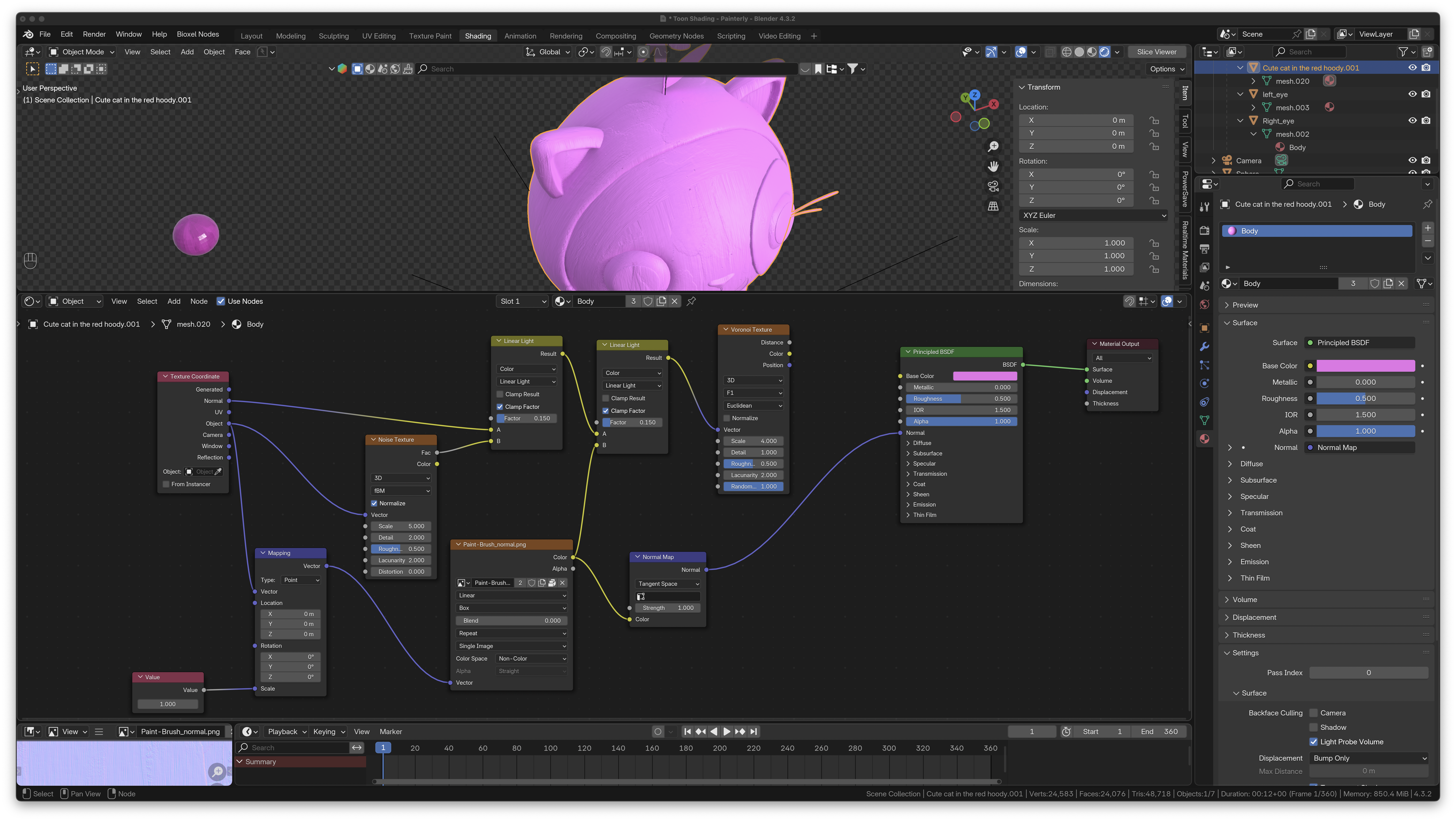The width and height of the screenshot is (1456, 821).
Task: Open the Bump Only displacement dropdown
Action: 1368,758
